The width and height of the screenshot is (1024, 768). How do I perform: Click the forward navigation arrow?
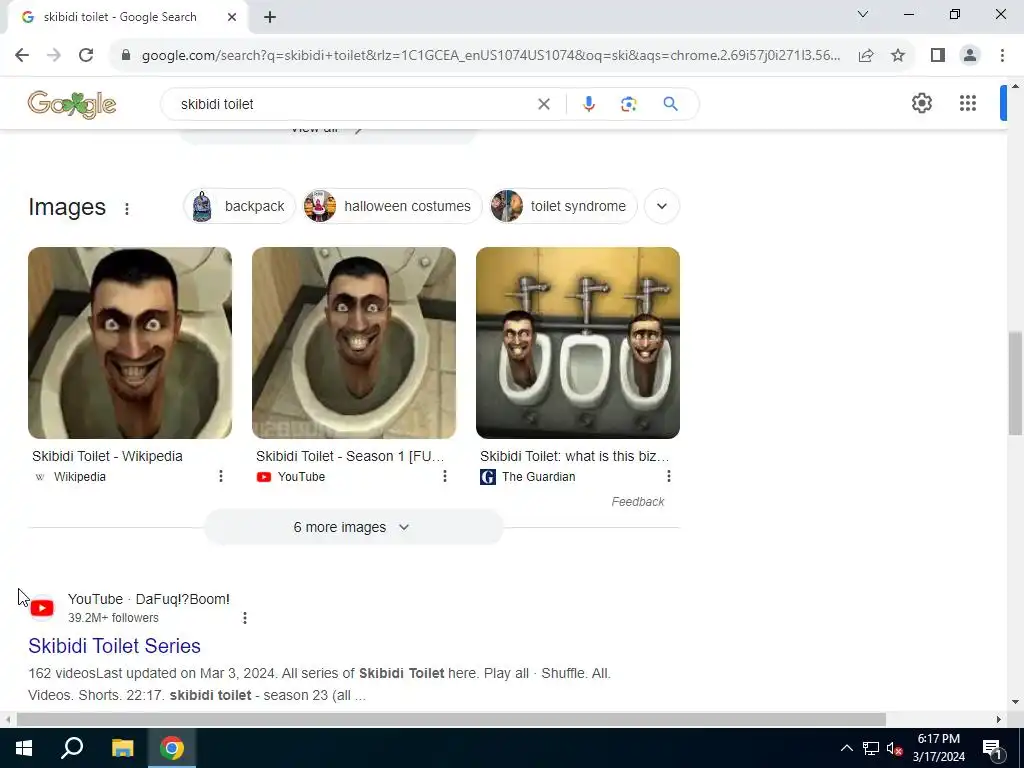tap(54, 55)
